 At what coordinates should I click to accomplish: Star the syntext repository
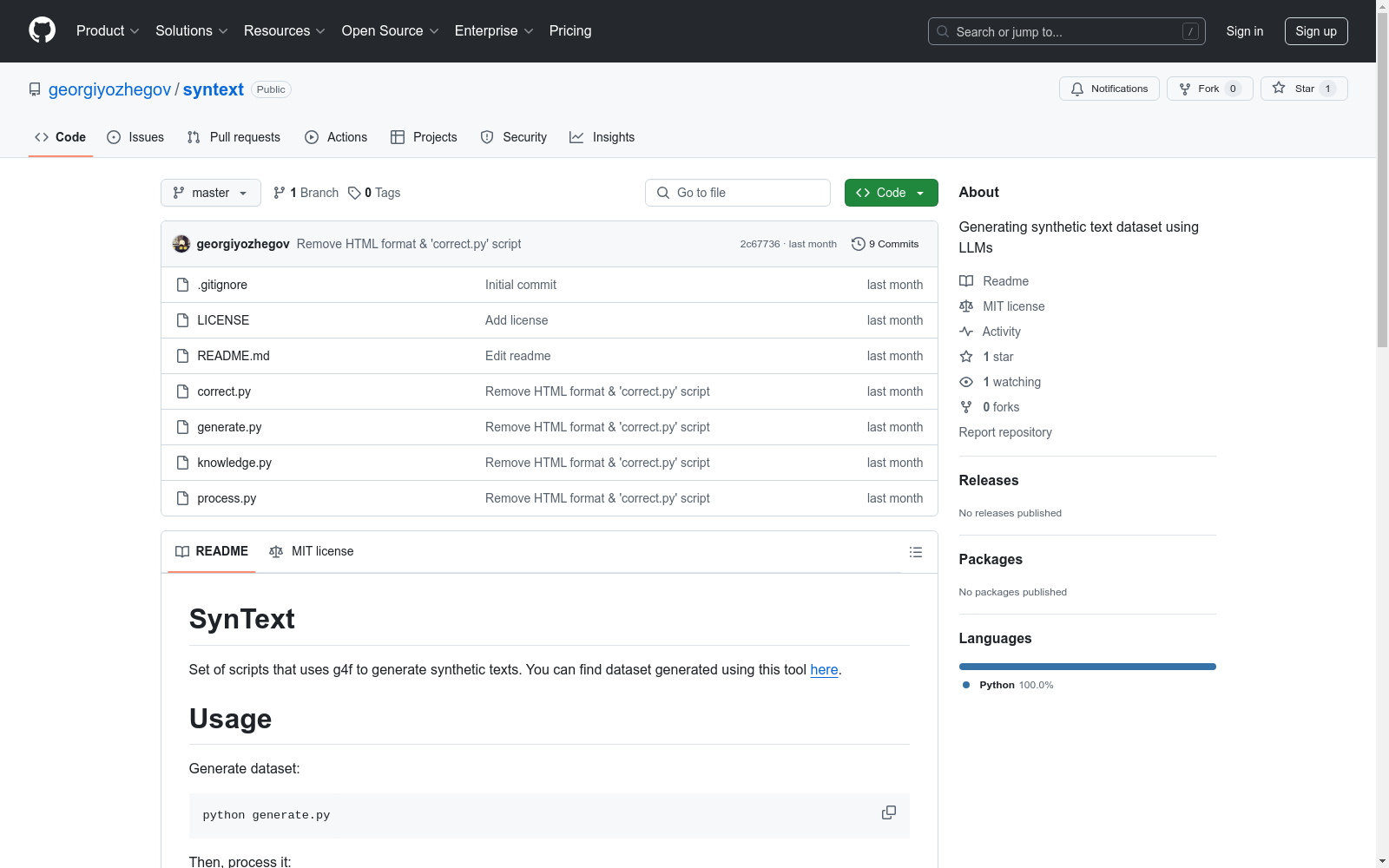pos(1304,89)
